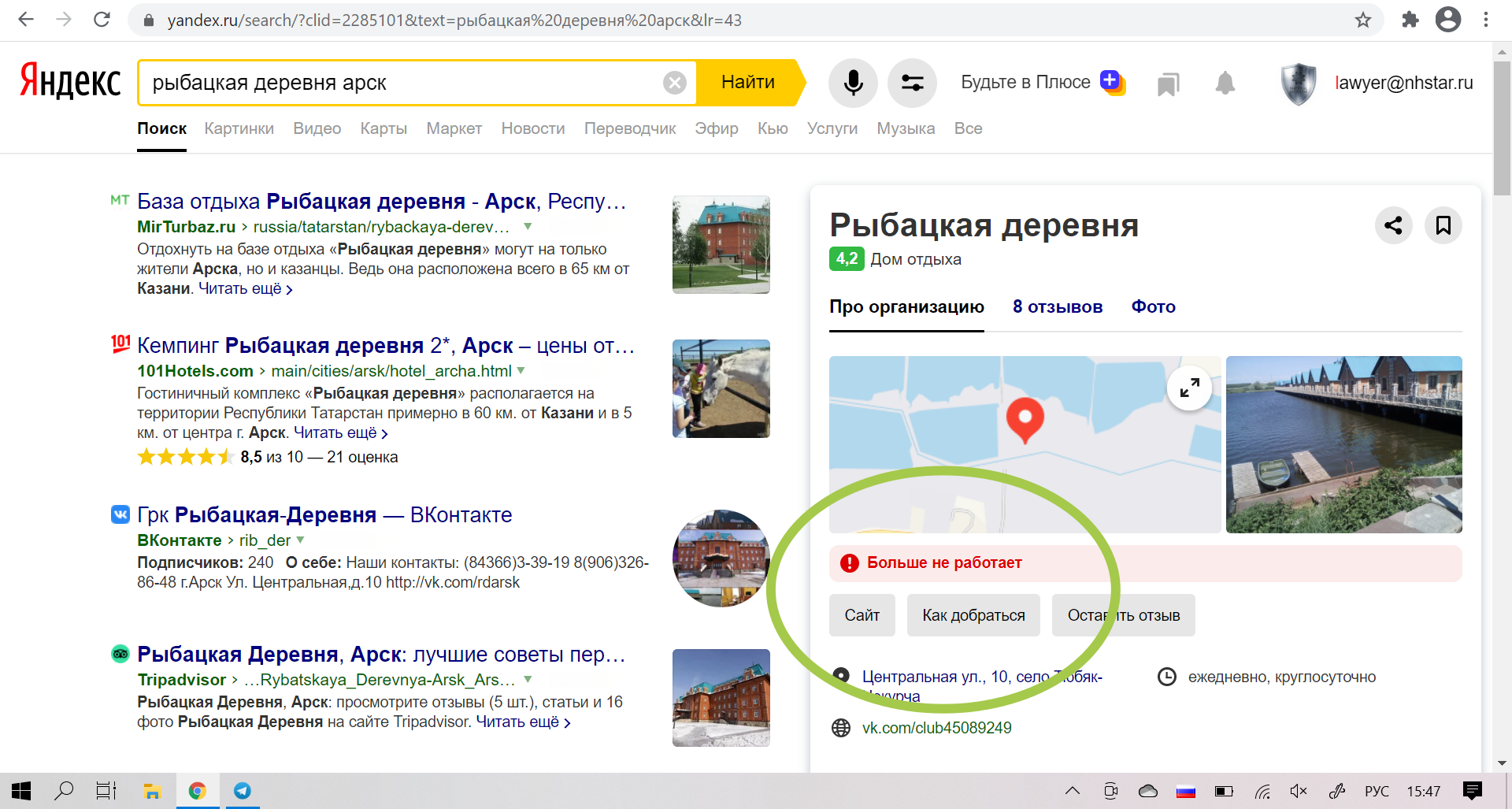Open notifications bell icon
This screenshot has width=1512, height=809.
1225,83
